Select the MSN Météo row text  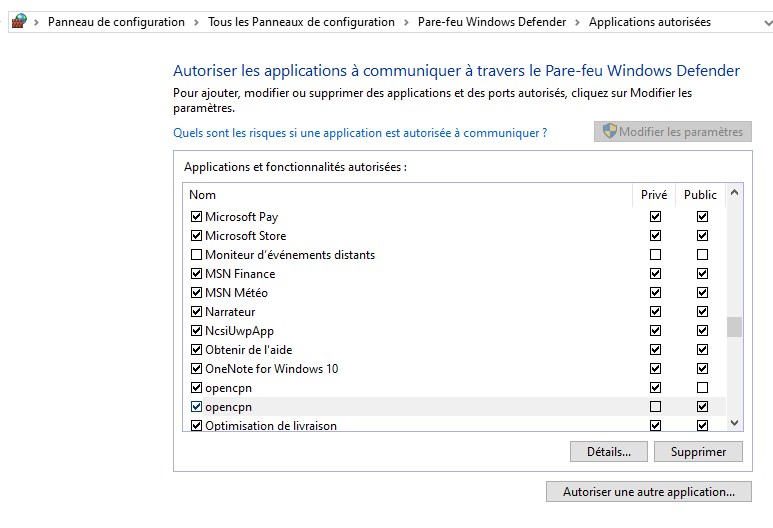coord(237,293)
